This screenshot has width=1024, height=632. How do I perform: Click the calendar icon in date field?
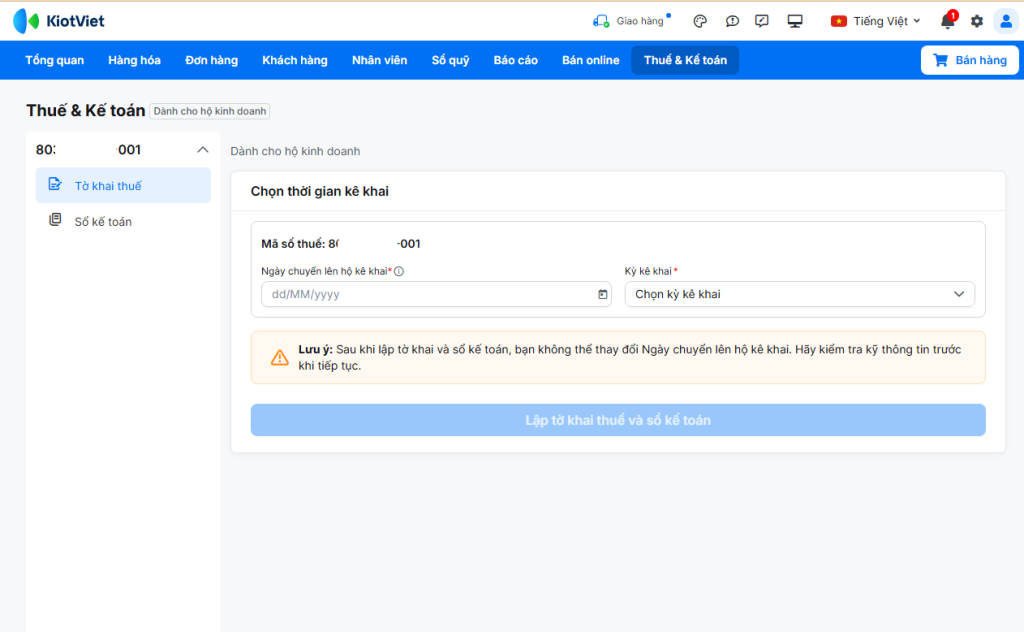click(x=602, y=294)
